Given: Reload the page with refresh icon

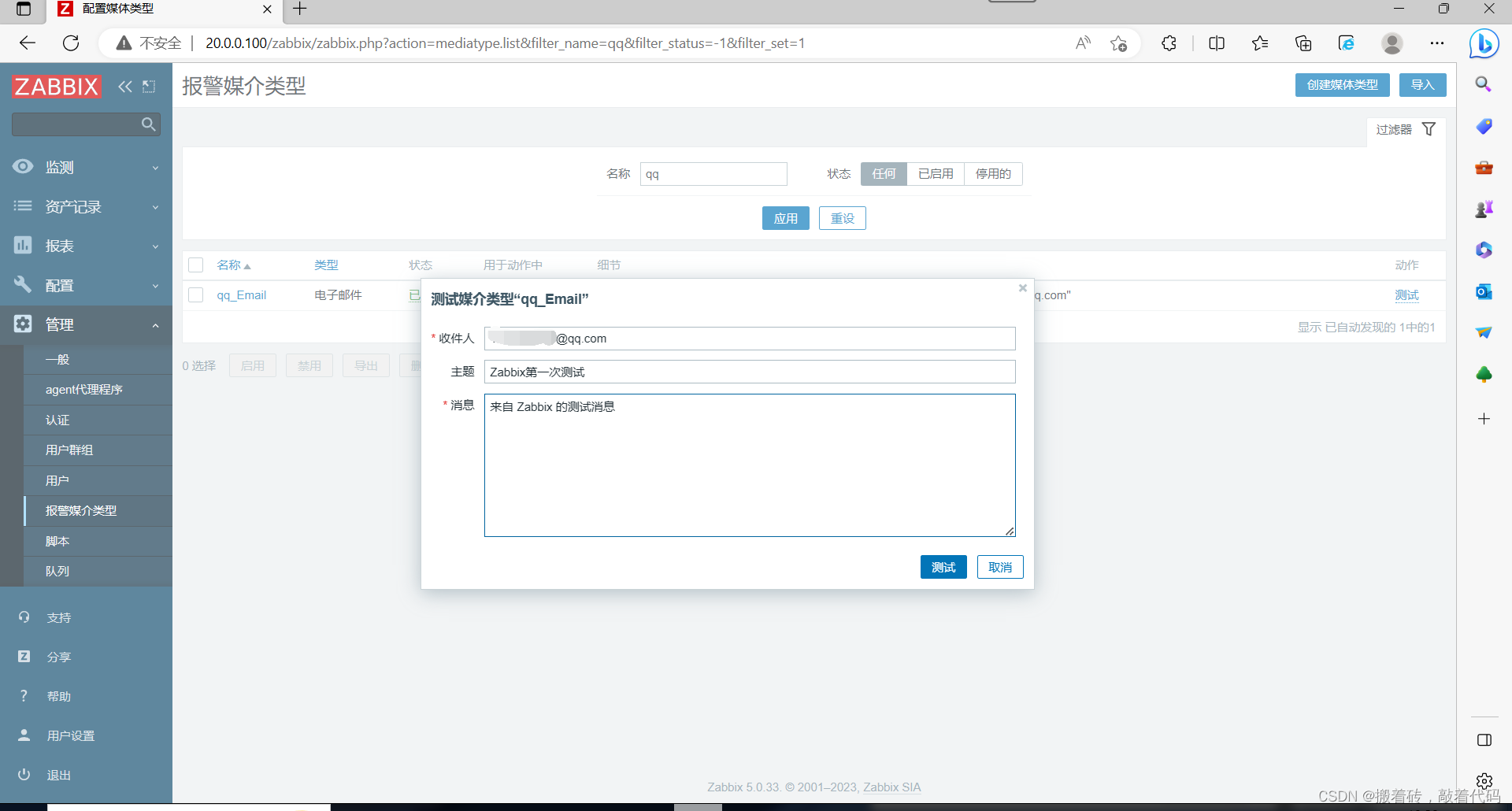Looking at the screenshot, I should point(71,43).
